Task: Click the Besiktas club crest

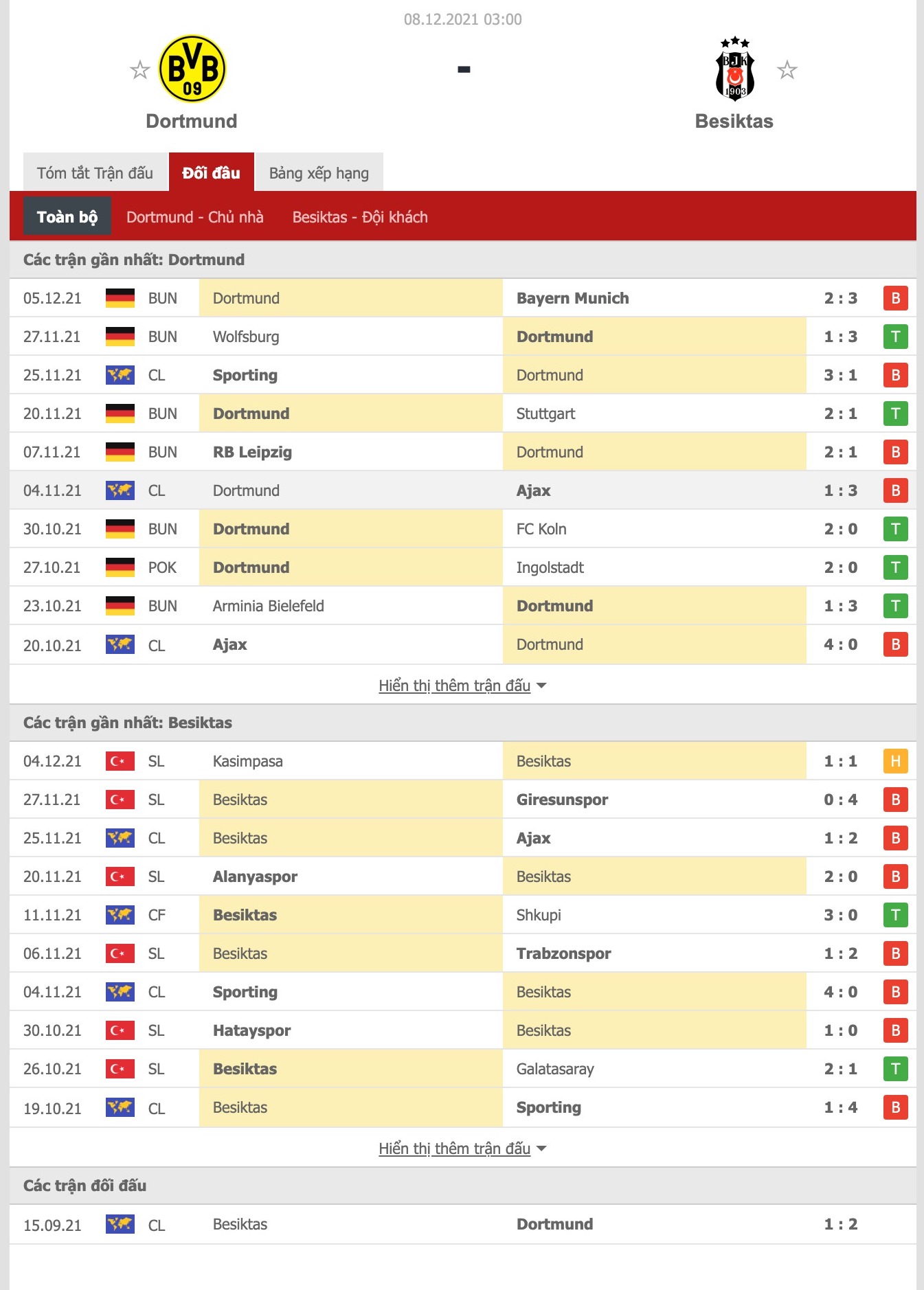Action: click(734, 69)
